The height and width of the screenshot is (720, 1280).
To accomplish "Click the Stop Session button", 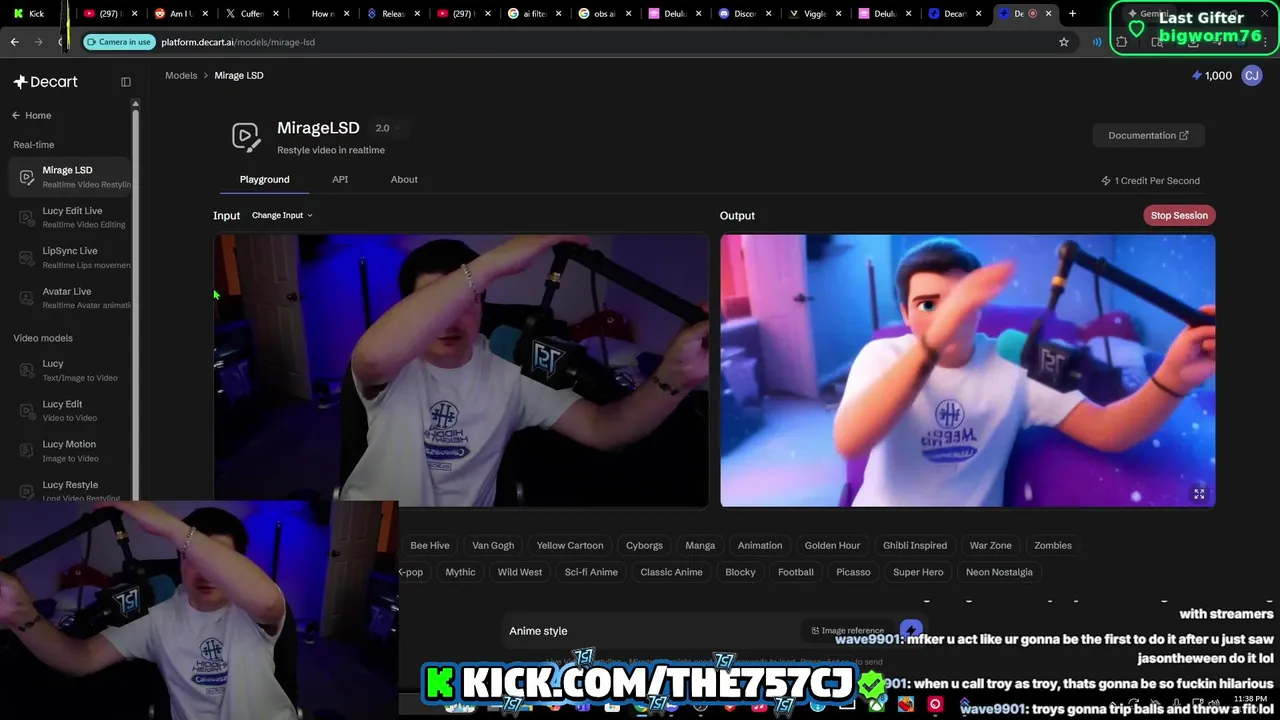I will [1179, 215].
